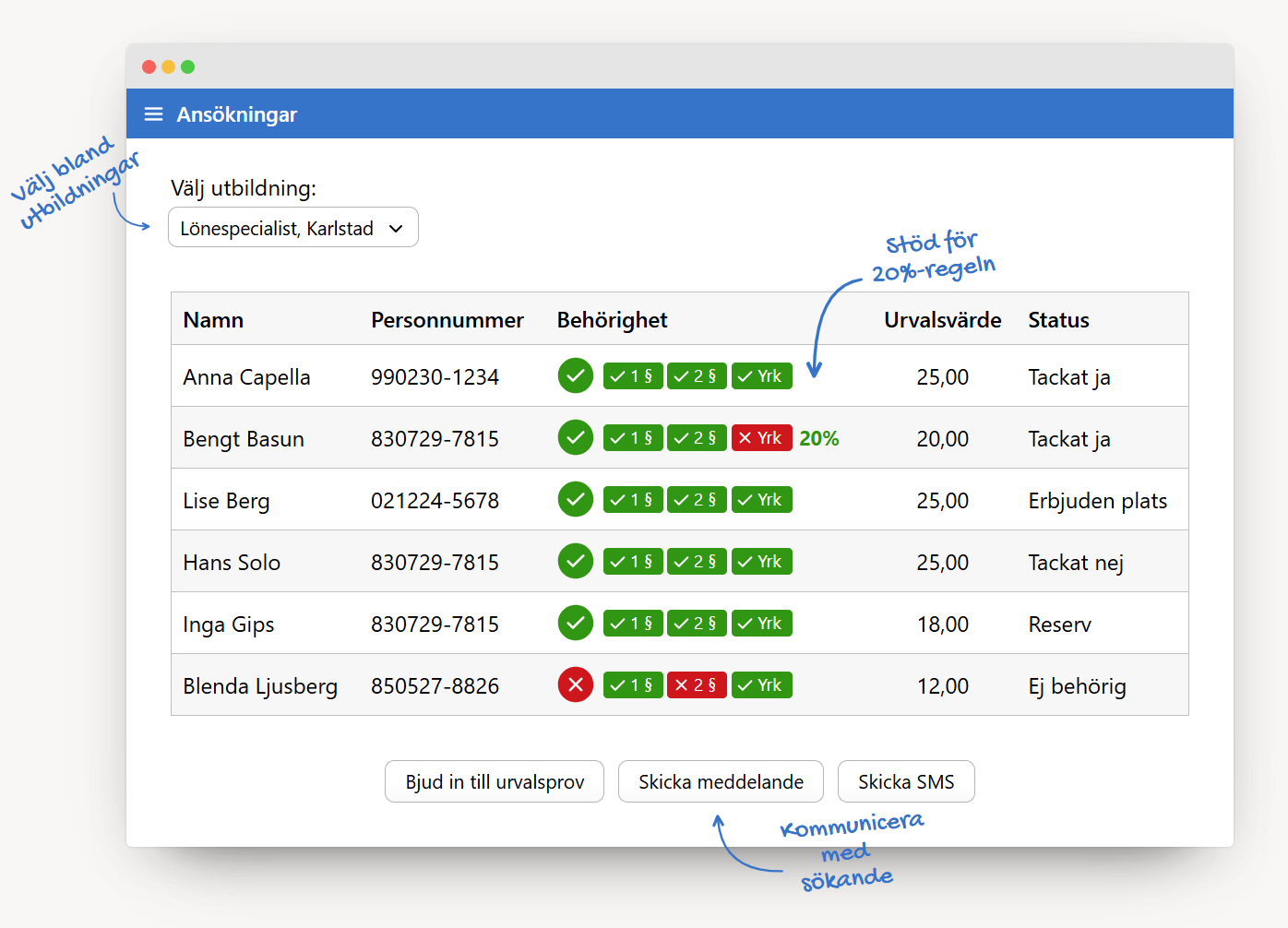Click Anna Capella's green eligibility checkmark
The width and height of the screenshot is (1288, 928).
click(575, 376)
